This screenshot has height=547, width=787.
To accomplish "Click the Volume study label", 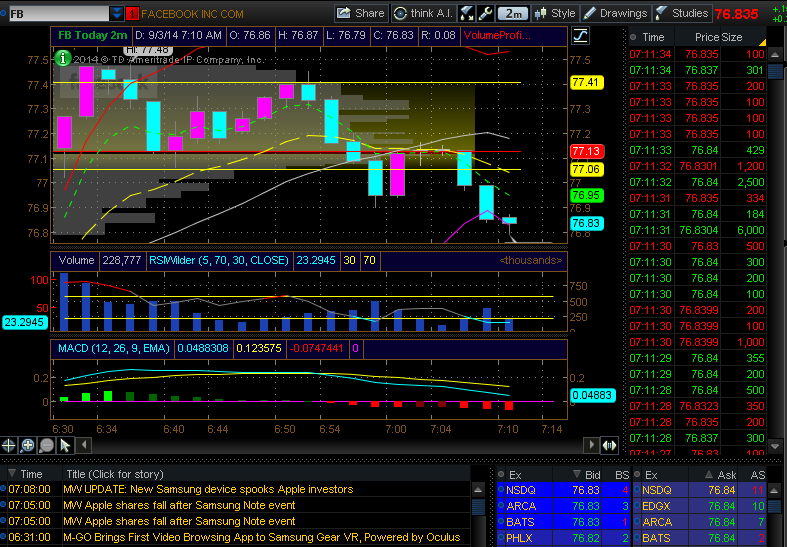I will click(x=76, y=260).
